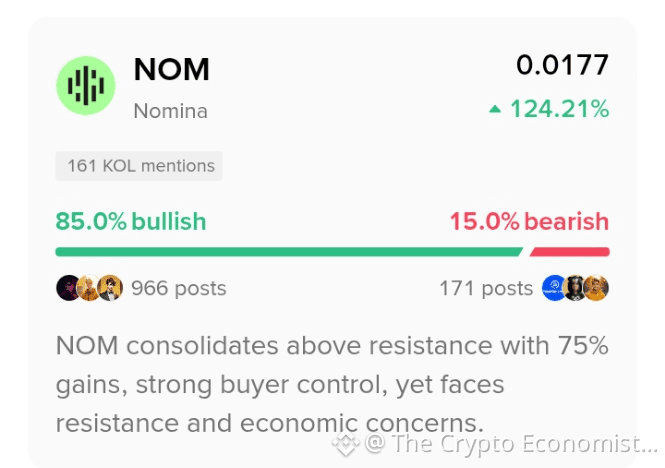This screenshot has width=665, height=468.
Task: Click the green NOM token logo
Action: click(x=86, y=86)
